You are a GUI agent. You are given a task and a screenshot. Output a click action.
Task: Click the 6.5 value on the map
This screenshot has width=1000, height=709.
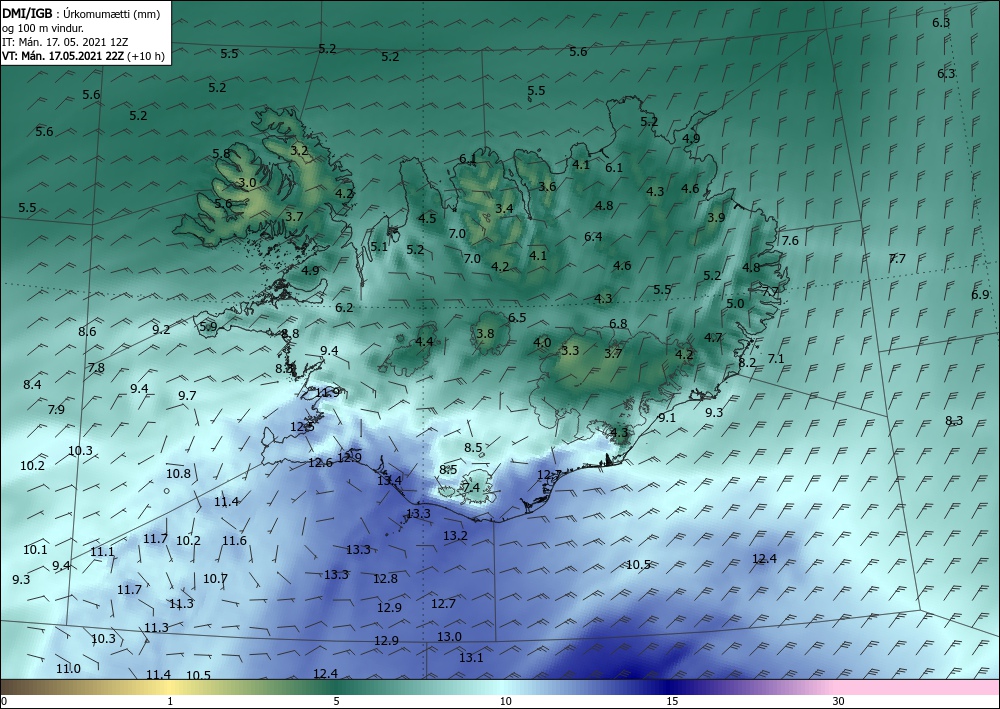[x=517, y=318]
